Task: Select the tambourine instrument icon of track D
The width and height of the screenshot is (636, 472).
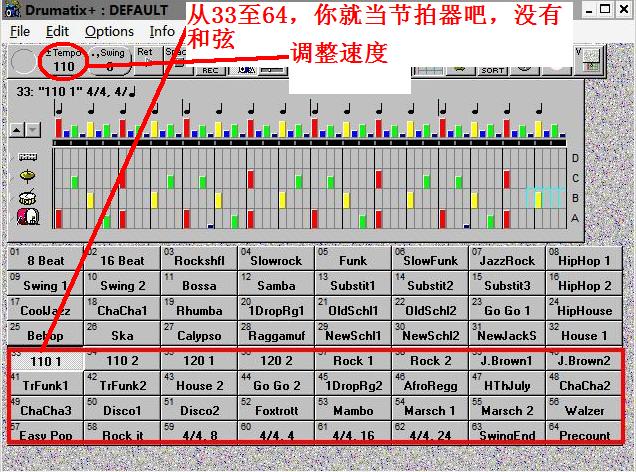Action: pos(28,157)
